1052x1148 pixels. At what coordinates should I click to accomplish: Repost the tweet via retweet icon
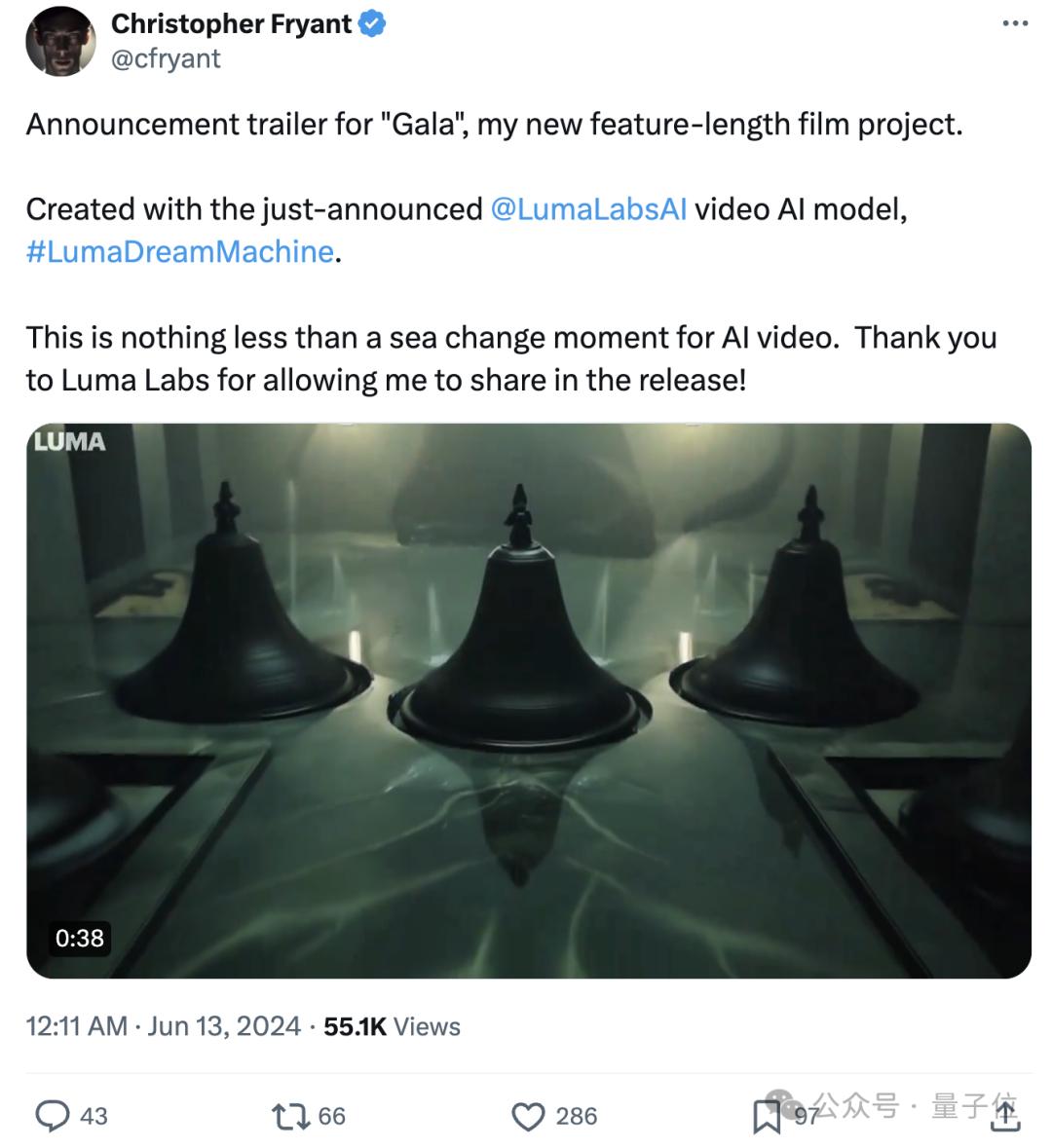[288, 1116]
